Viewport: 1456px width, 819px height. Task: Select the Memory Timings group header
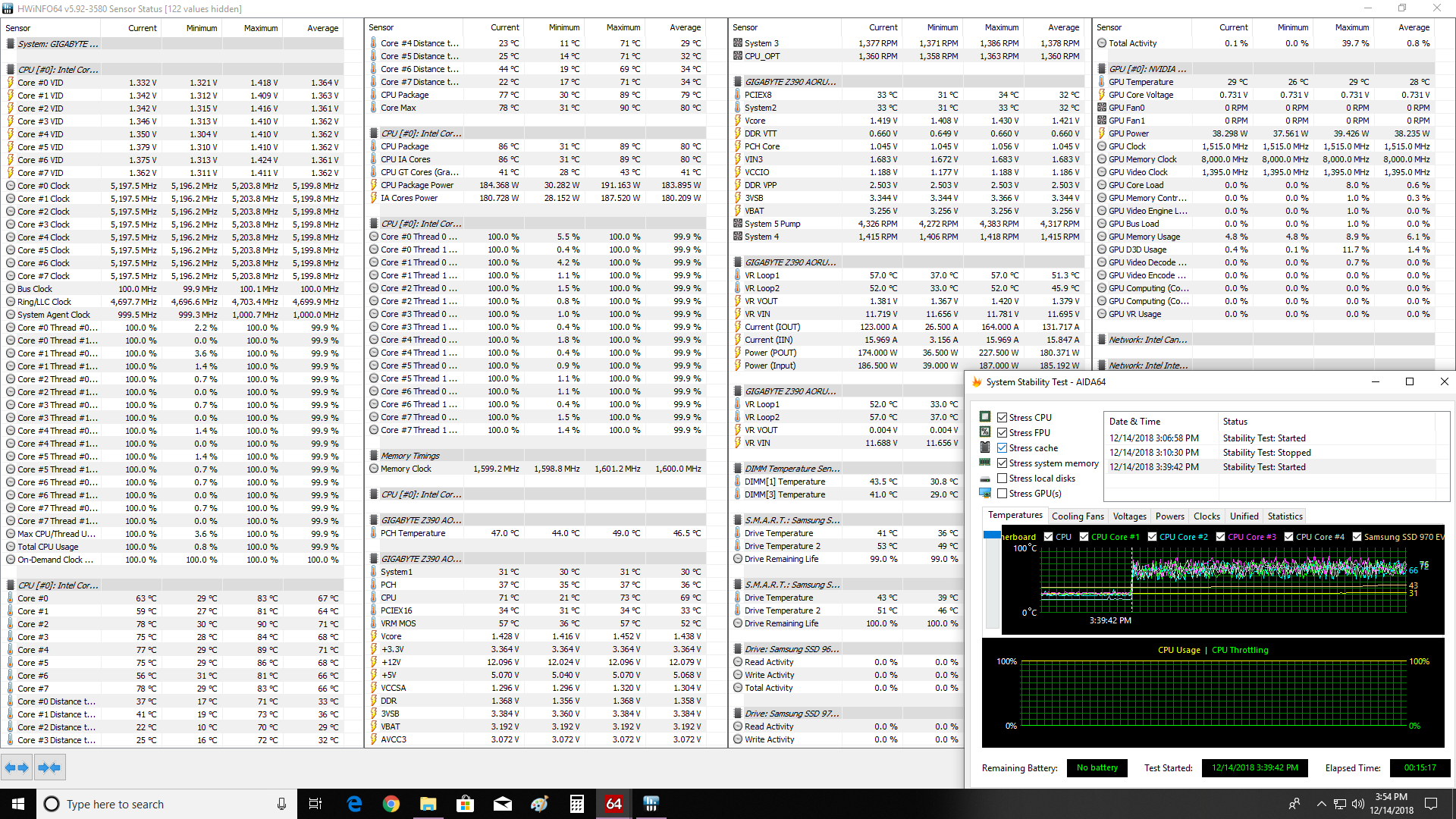pyautogui.click(x=536, y=456)
